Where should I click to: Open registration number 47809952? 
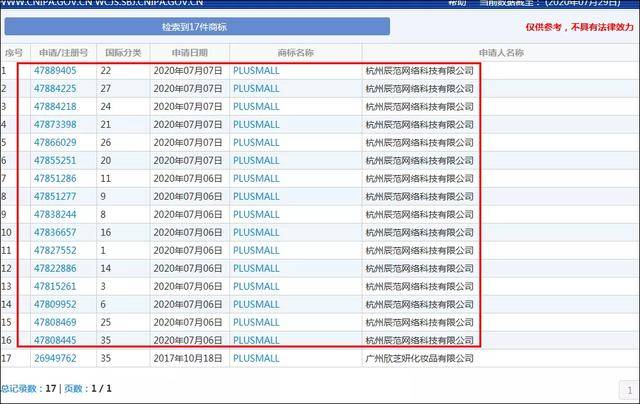point(55,304)
